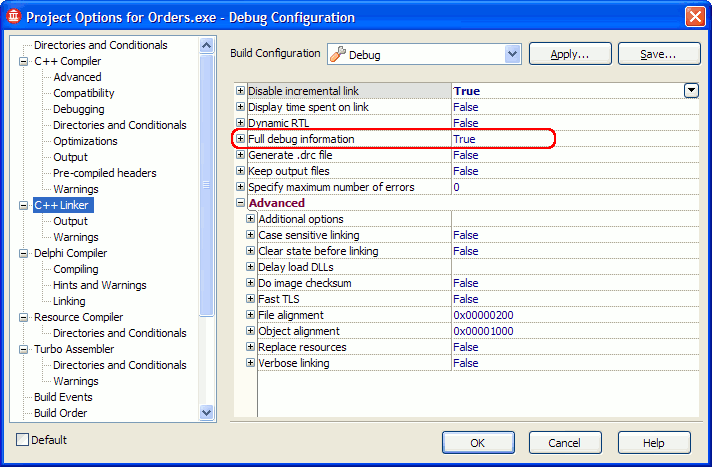Click the Help button
The image size is (712, 467).
(x=653, y=443)
